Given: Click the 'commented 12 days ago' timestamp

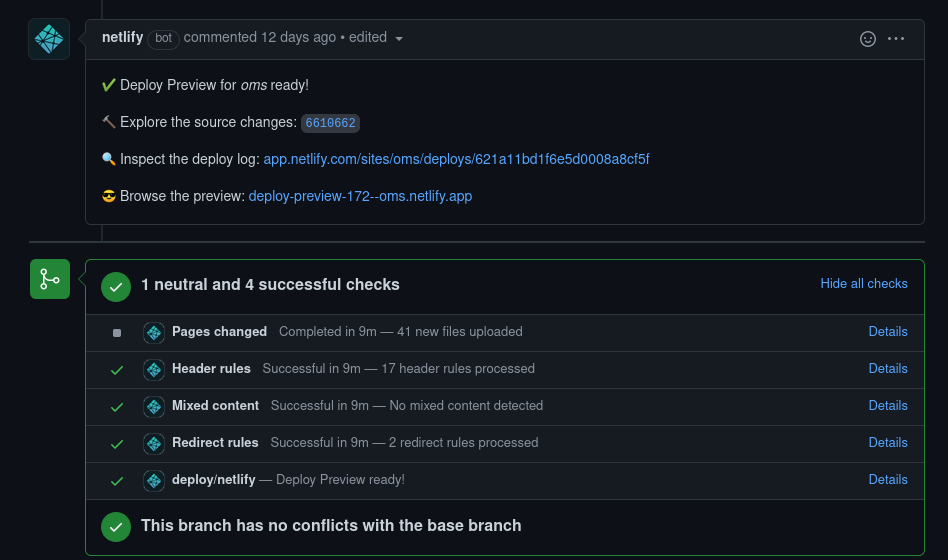Looking at the screenshot, I should [x=259, y=37].
